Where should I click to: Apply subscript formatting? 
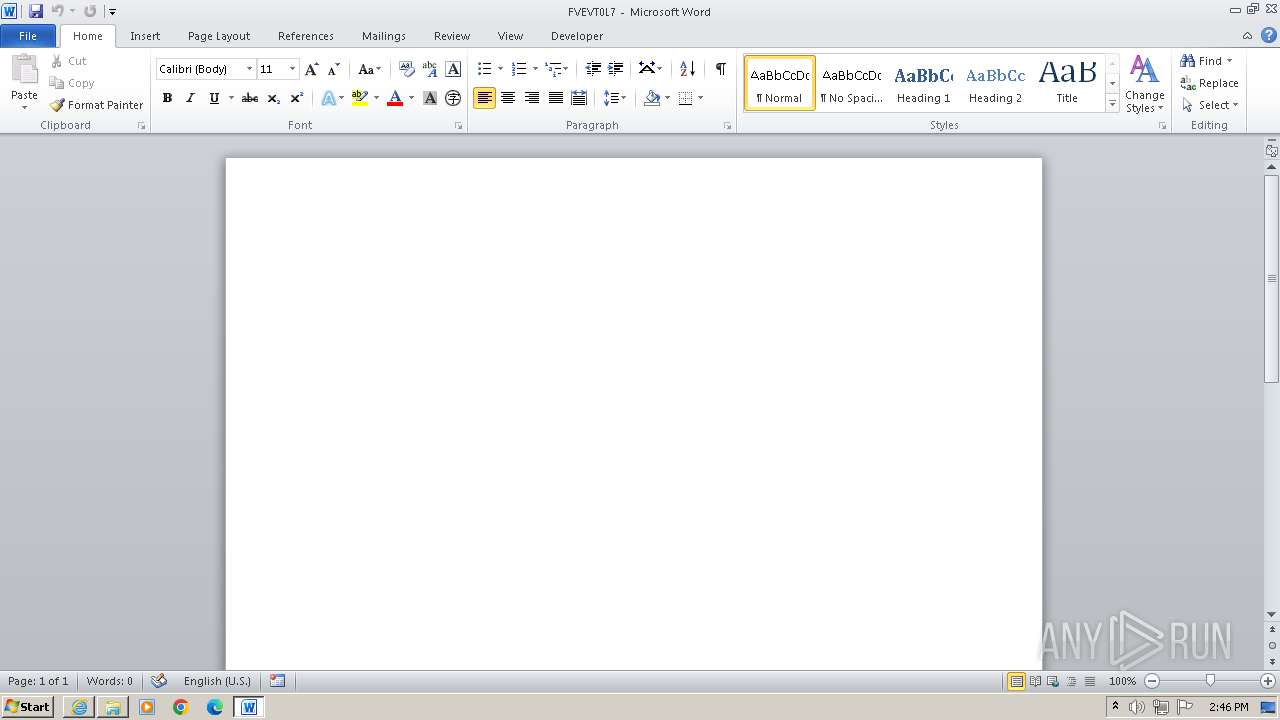tap(274, 98)
